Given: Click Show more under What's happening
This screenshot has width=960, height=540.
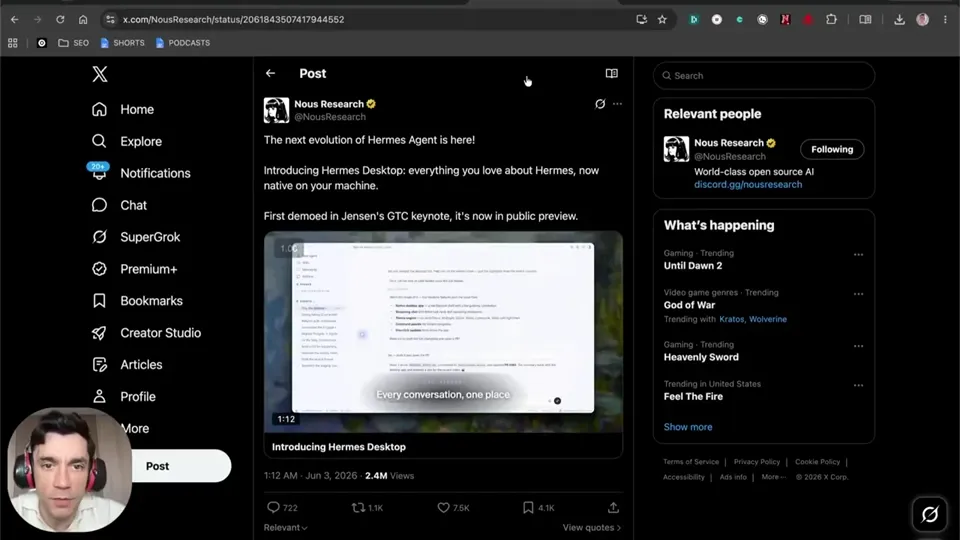Looking at the screenshot, I should (688, 427).
